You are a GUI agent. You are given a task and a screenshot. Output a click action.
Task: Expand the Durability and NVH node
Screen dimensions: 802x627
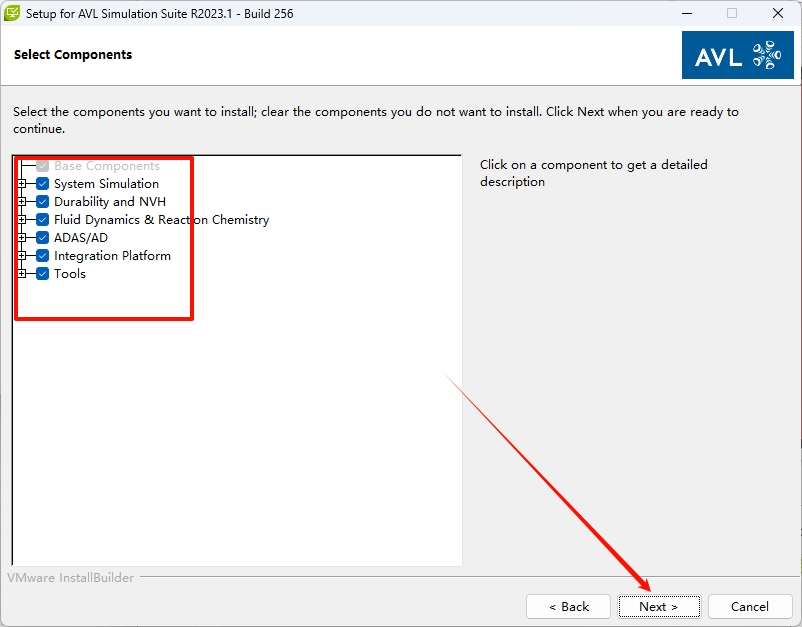pos(22,202)
